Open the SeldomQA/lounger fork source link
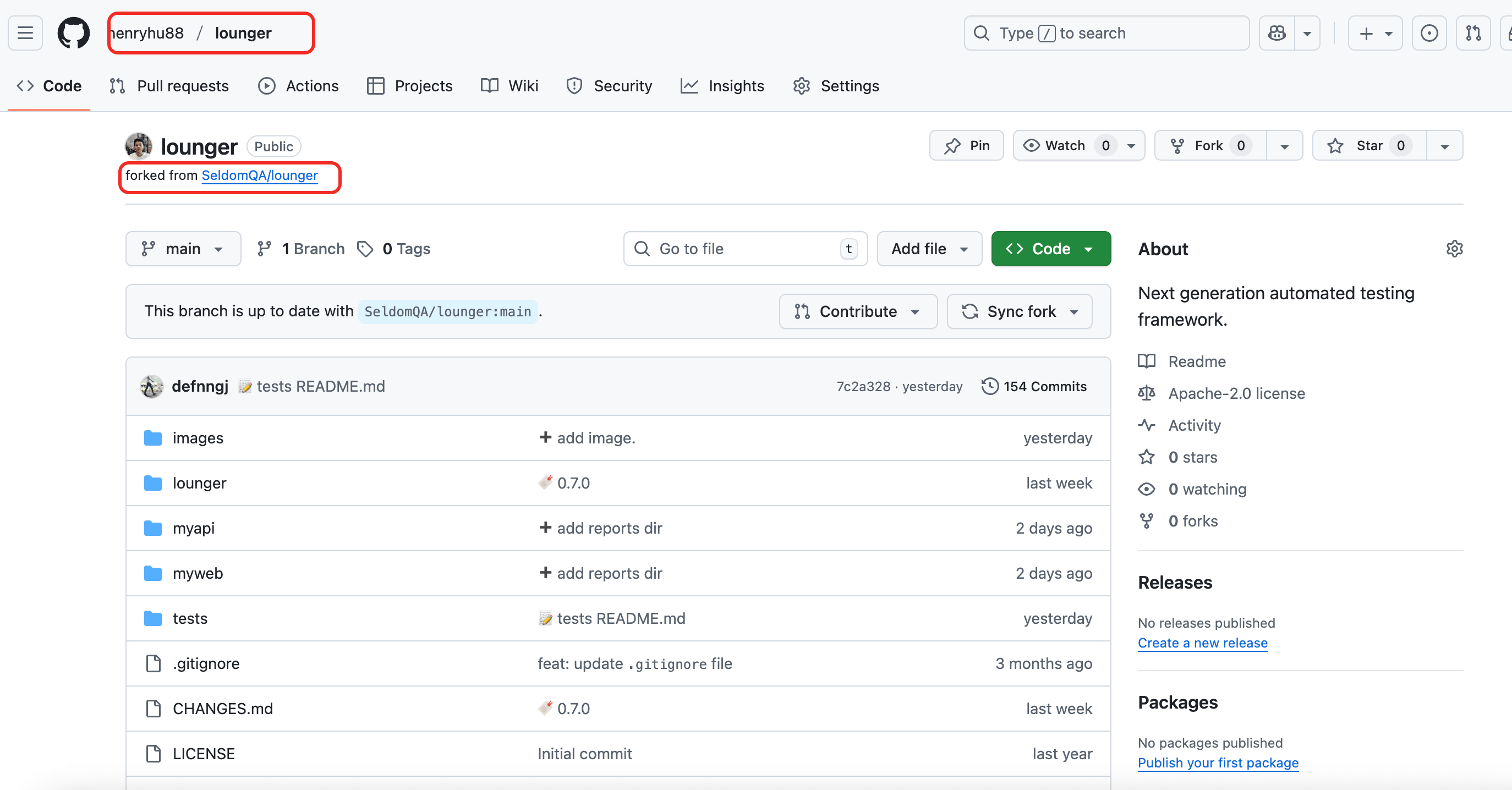This screenshot has height=790, width=1512. pyautogui.click(x=260, y=175)
